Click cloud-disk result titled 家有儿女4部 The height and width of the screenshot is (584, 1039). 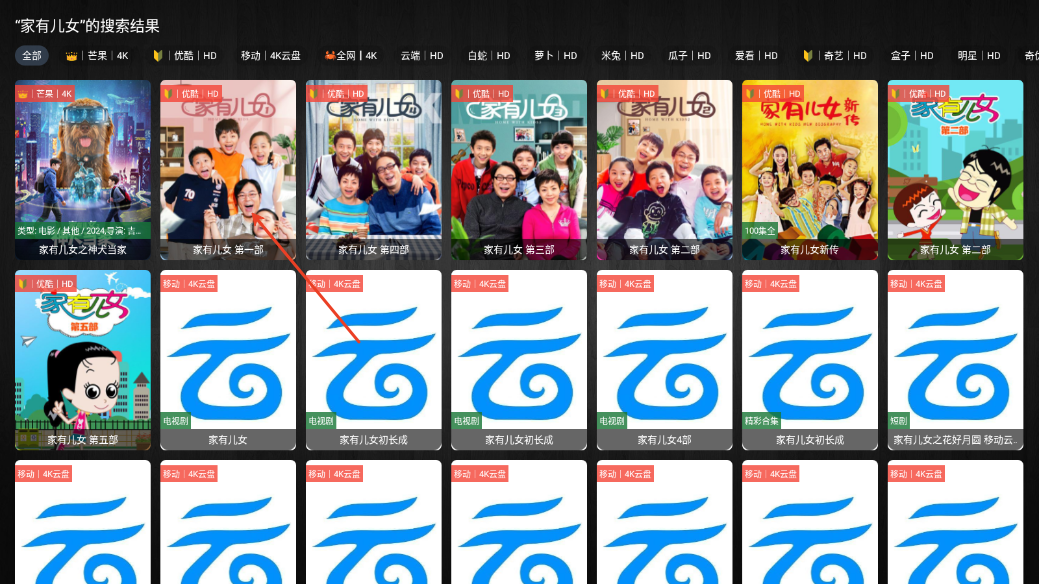point(664,359)
